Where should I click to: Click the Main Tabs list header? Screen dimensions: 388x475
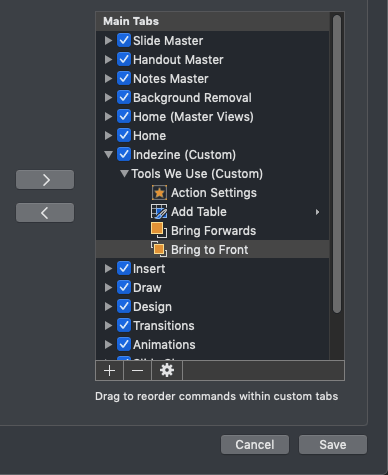click(213, 21)
